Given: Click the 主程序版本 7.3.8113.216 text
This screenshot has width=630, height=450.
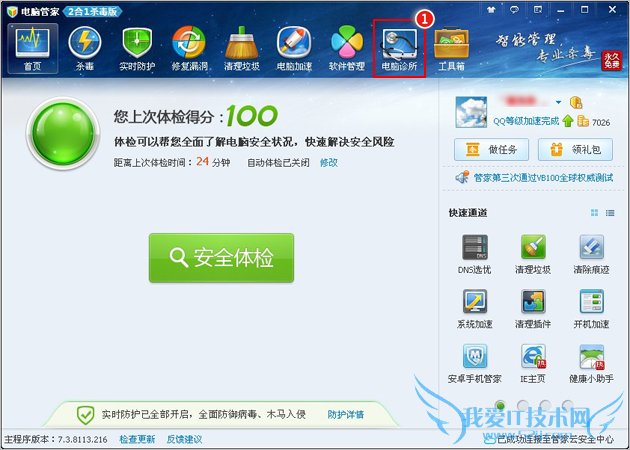Looking at the screenshot, I should 56,439.
